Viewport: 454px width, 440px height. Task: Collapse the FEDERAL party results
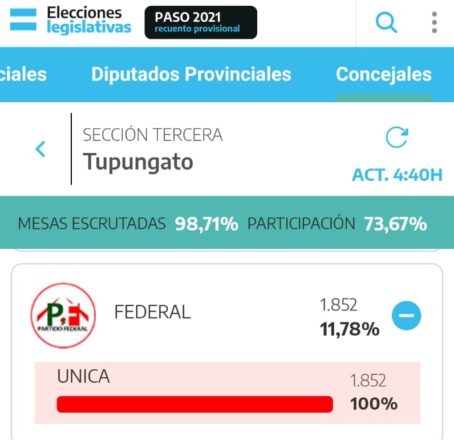406,315
